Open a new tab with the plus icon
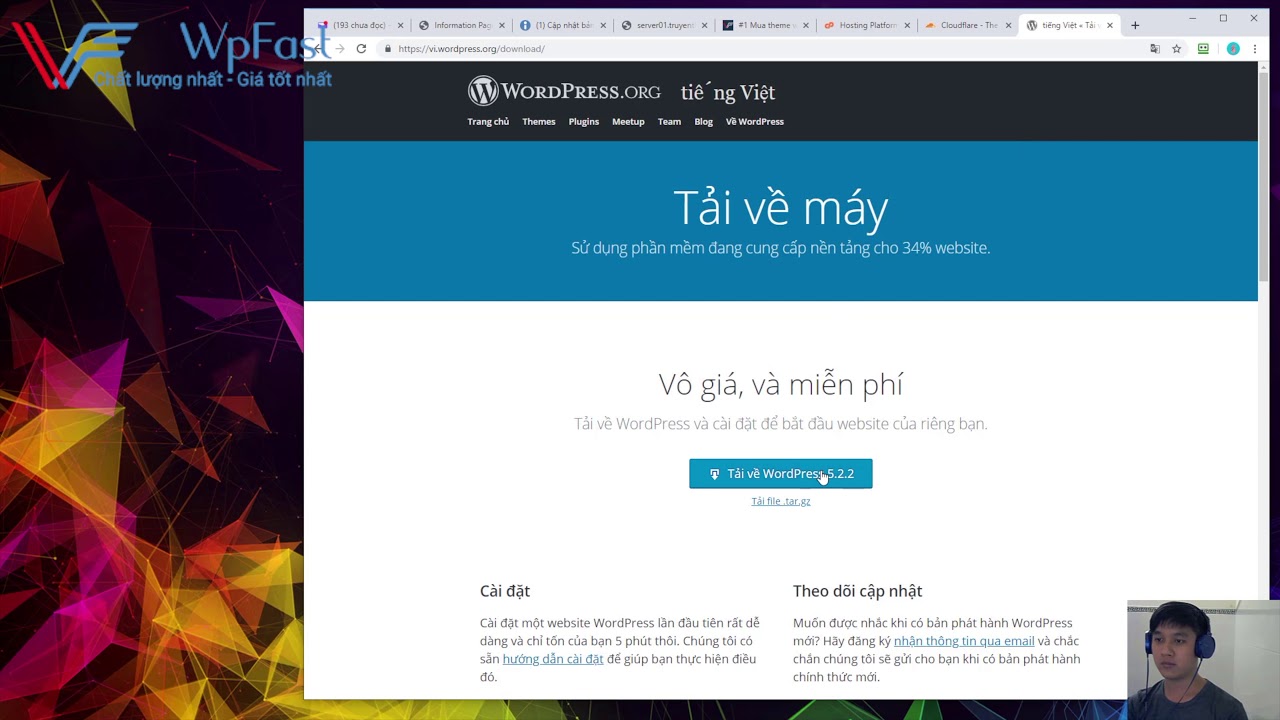1280x720 pixels. click(x=1135, y=25)
